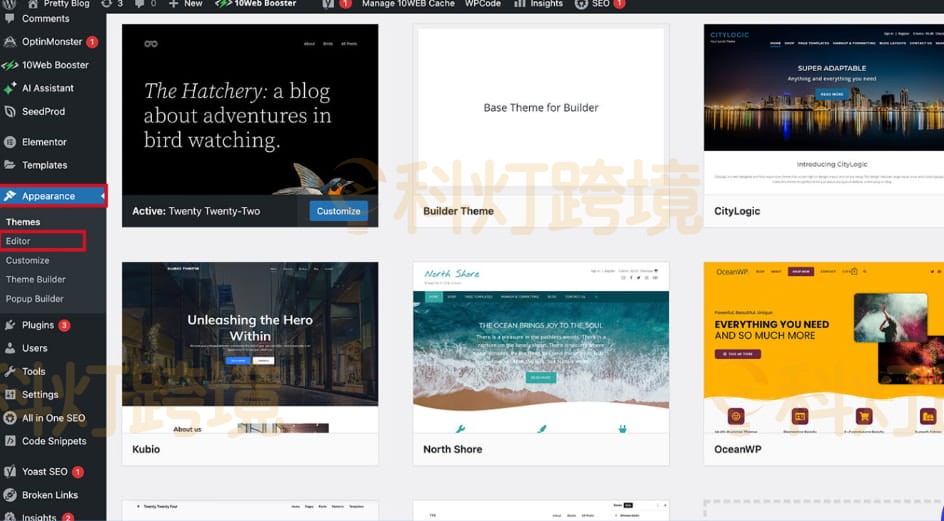
Task: Click the Plugins plug icon
Action: coord(10,325)
